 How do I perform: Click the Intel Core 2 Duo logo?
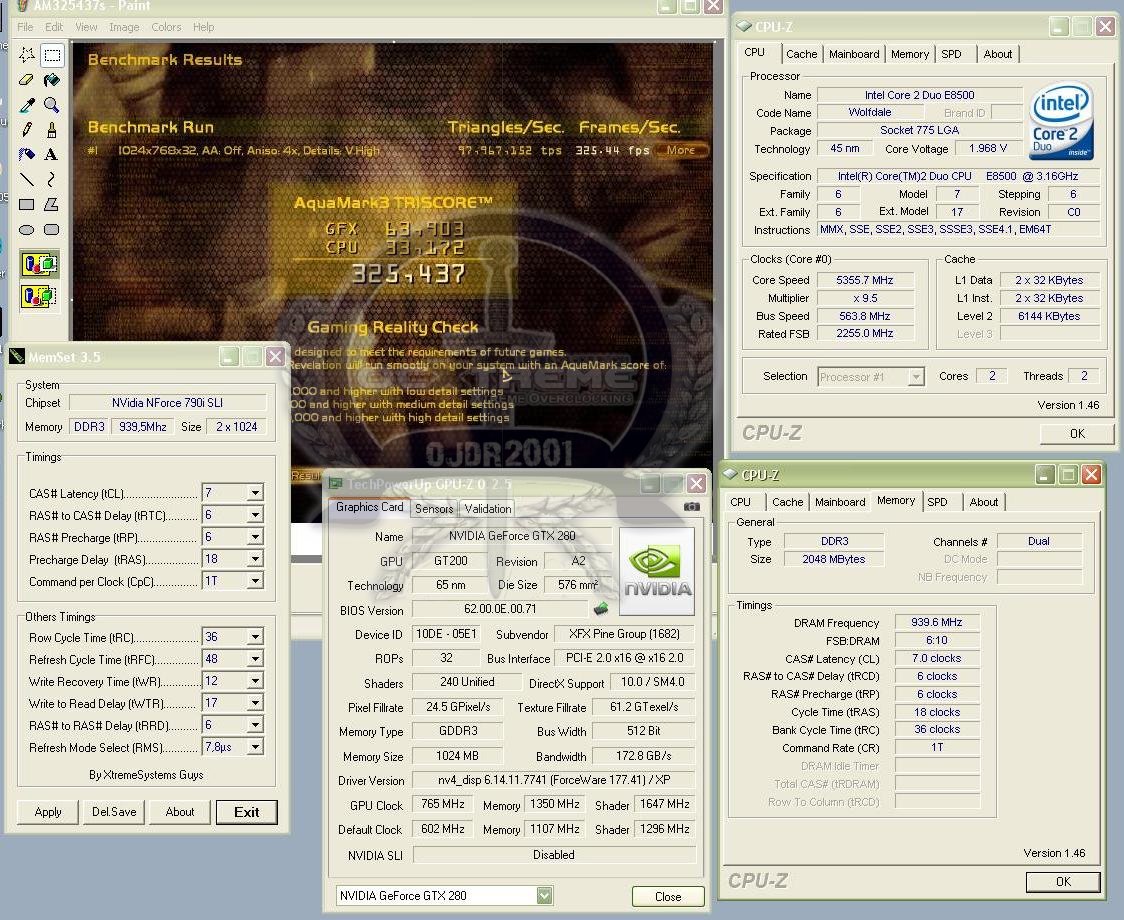(x=1062, y=120)
